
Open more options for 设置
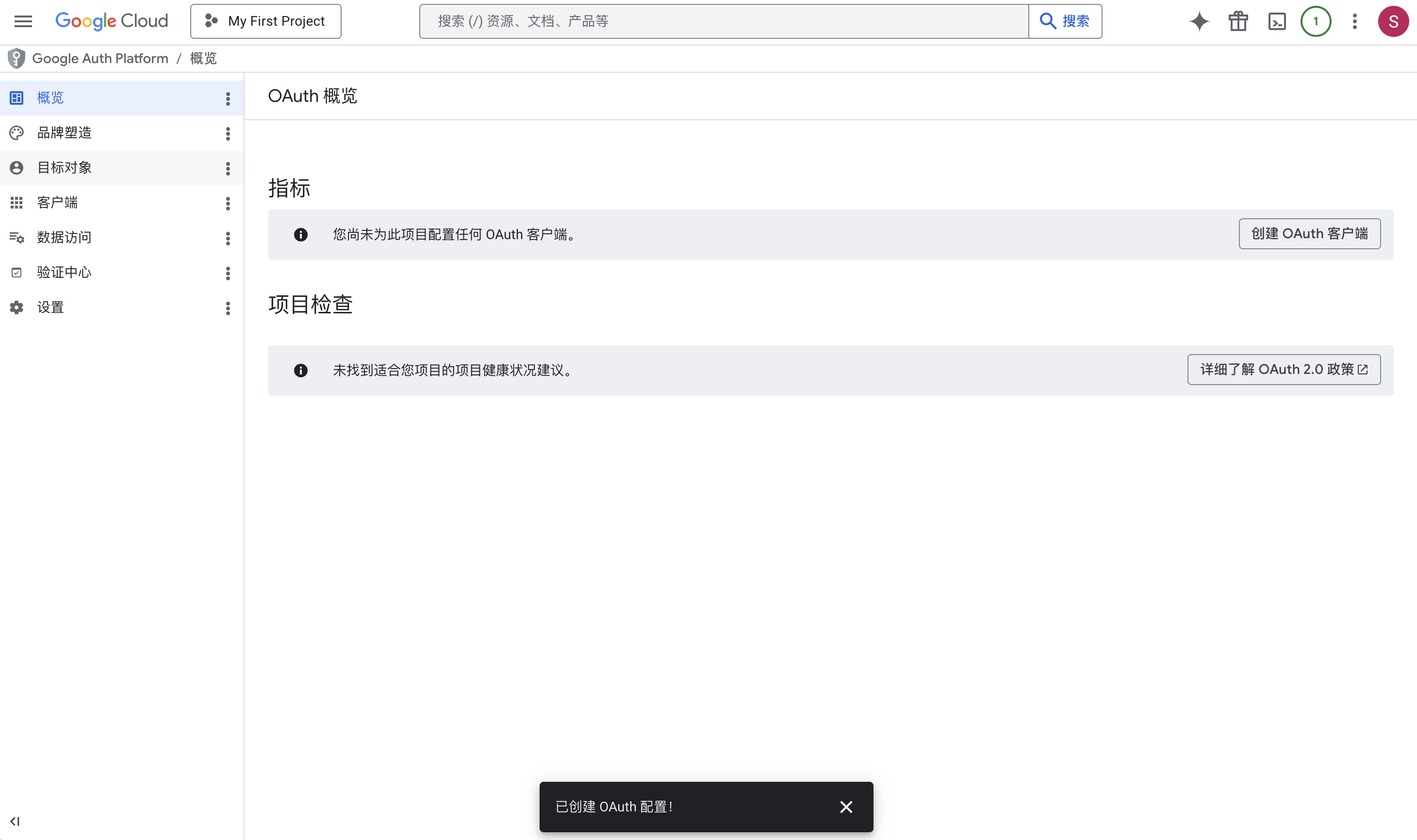tap(228, 308)
